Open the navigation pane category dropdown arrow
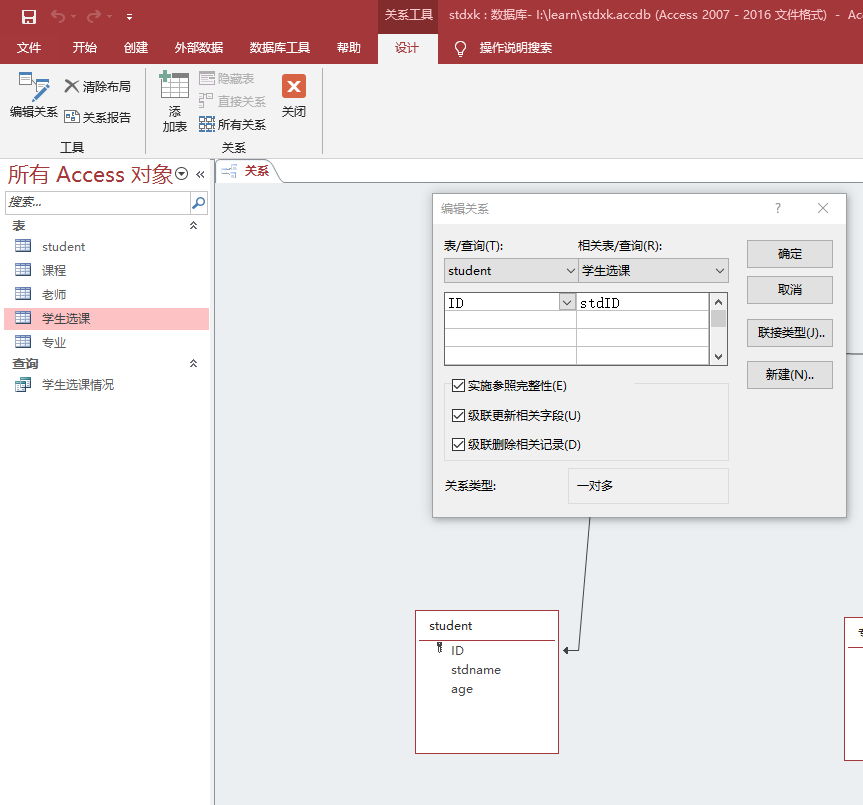Viewport: 863px width, 805px height. tap(182, 174)
